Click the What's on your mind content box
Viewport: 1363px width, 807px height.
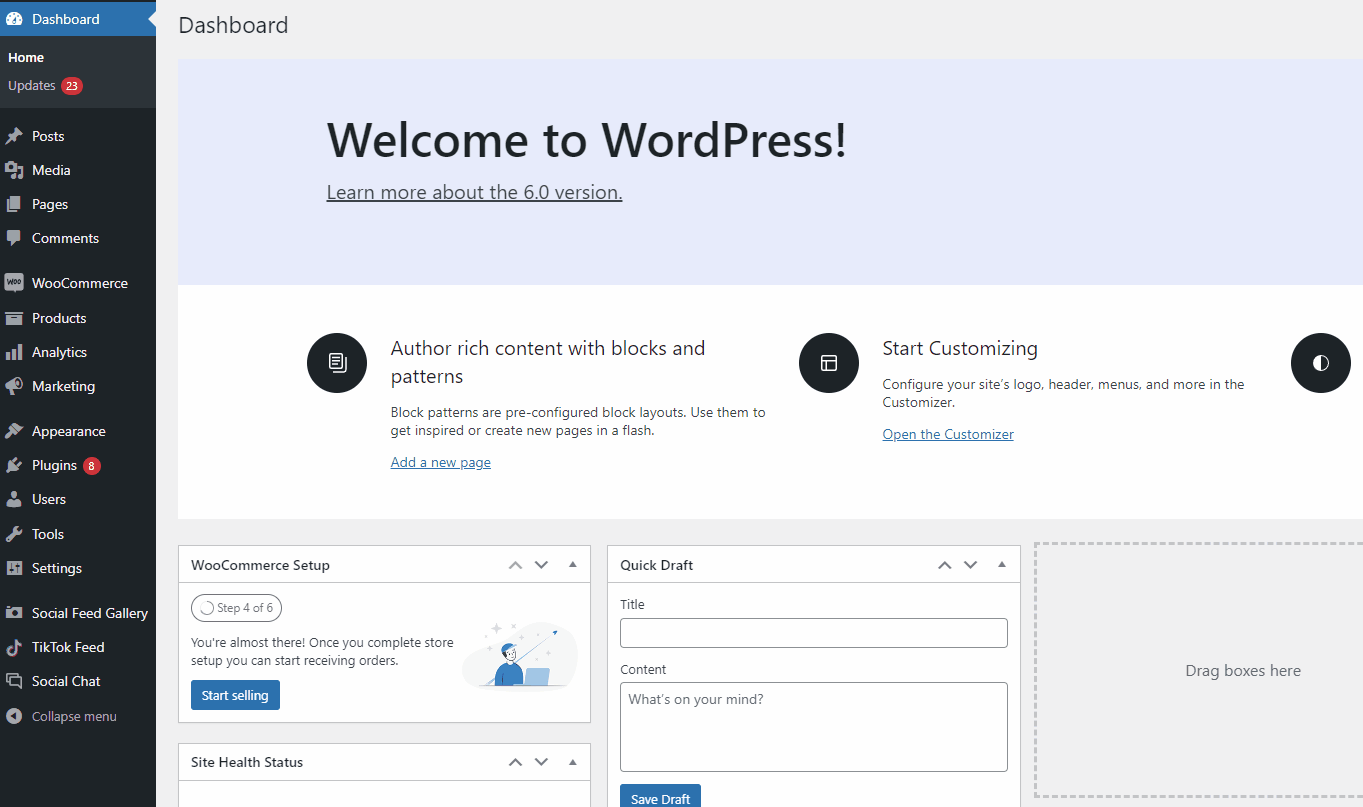(813, 727)
